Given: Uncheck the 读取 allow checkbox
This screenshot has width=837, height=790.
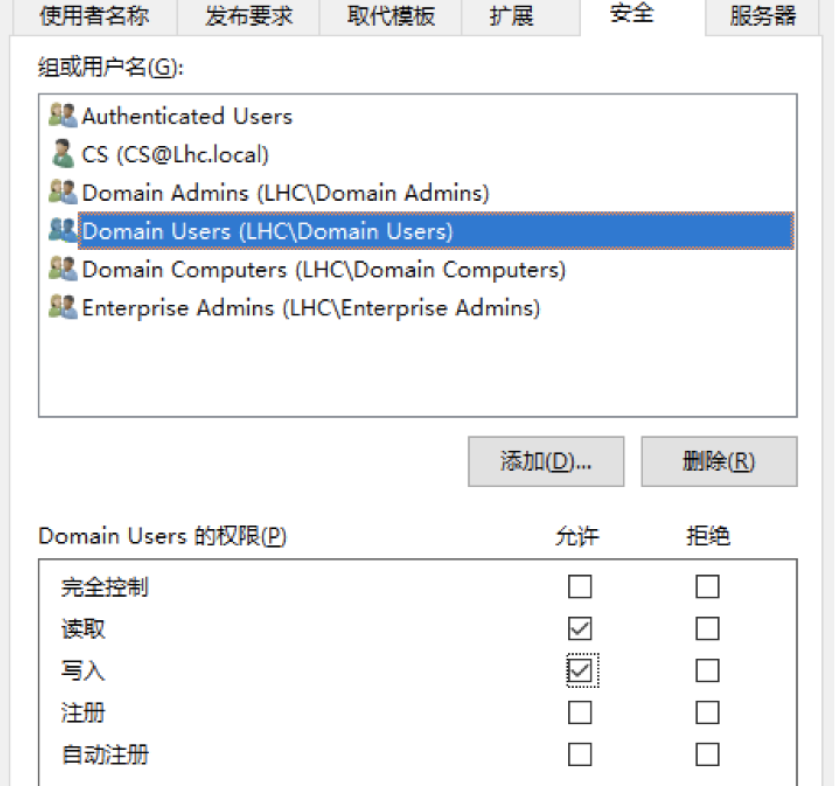Looking at the screenshot, I should (x=580, y=629).
